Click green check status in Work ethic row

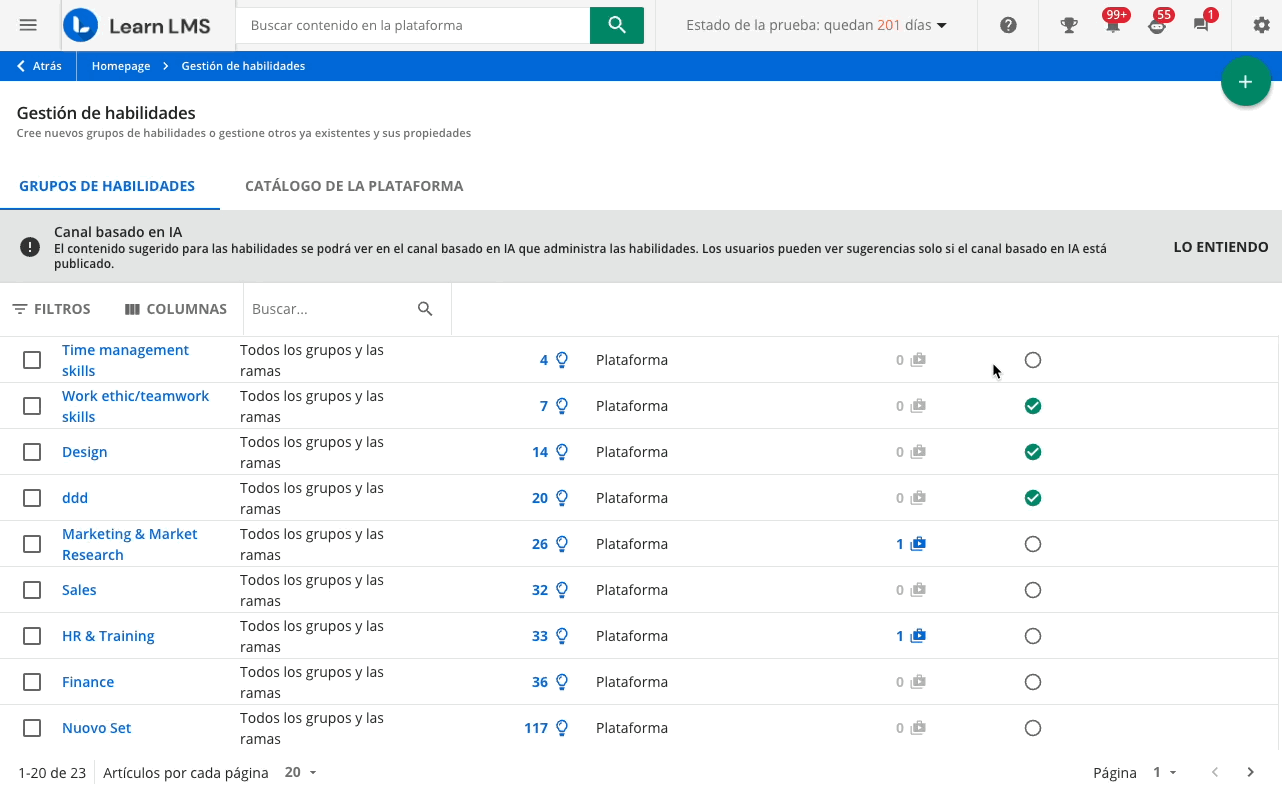[x=1033, y=406]
